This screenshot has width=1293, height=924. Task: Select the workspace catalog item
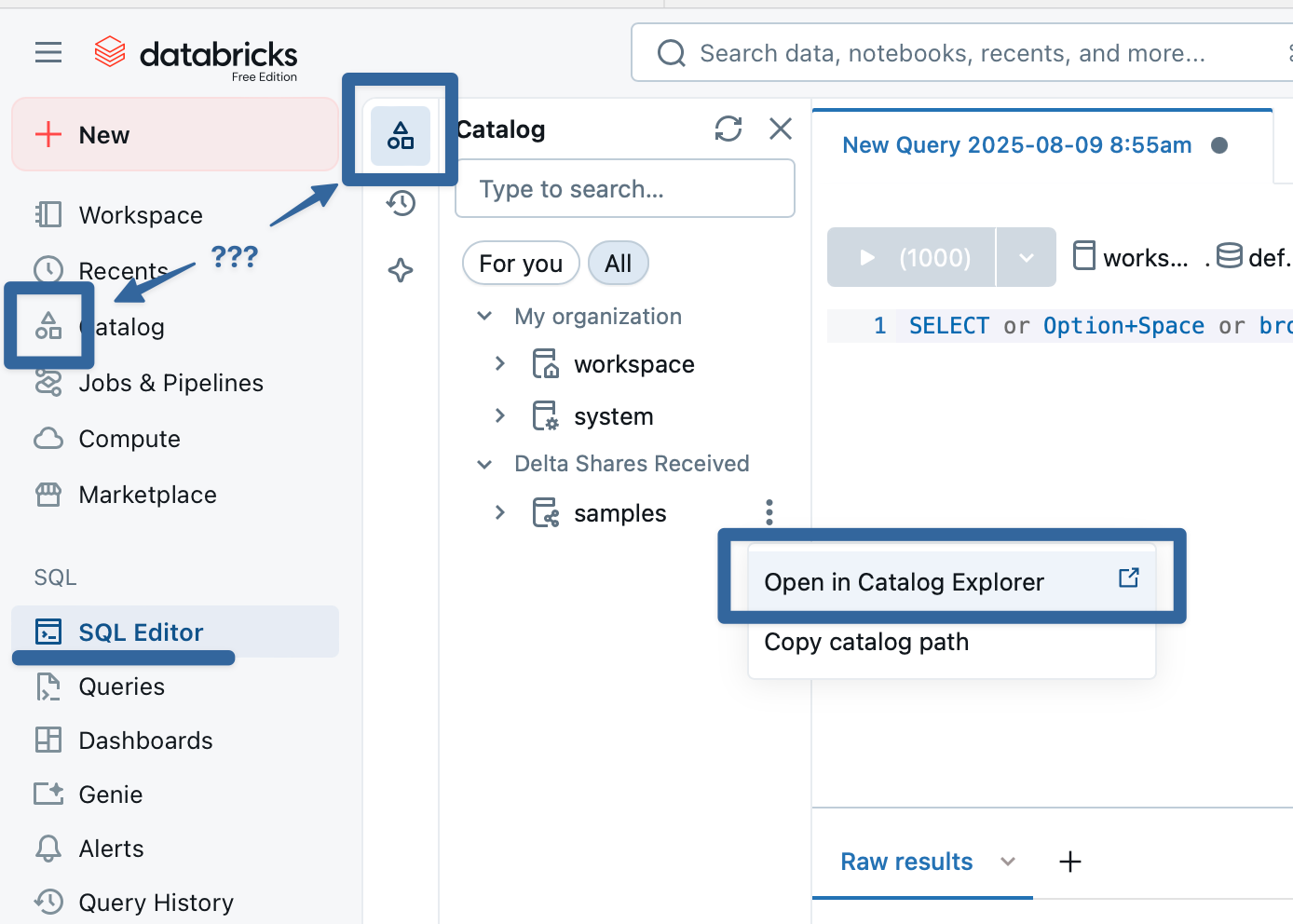[633, 364]
